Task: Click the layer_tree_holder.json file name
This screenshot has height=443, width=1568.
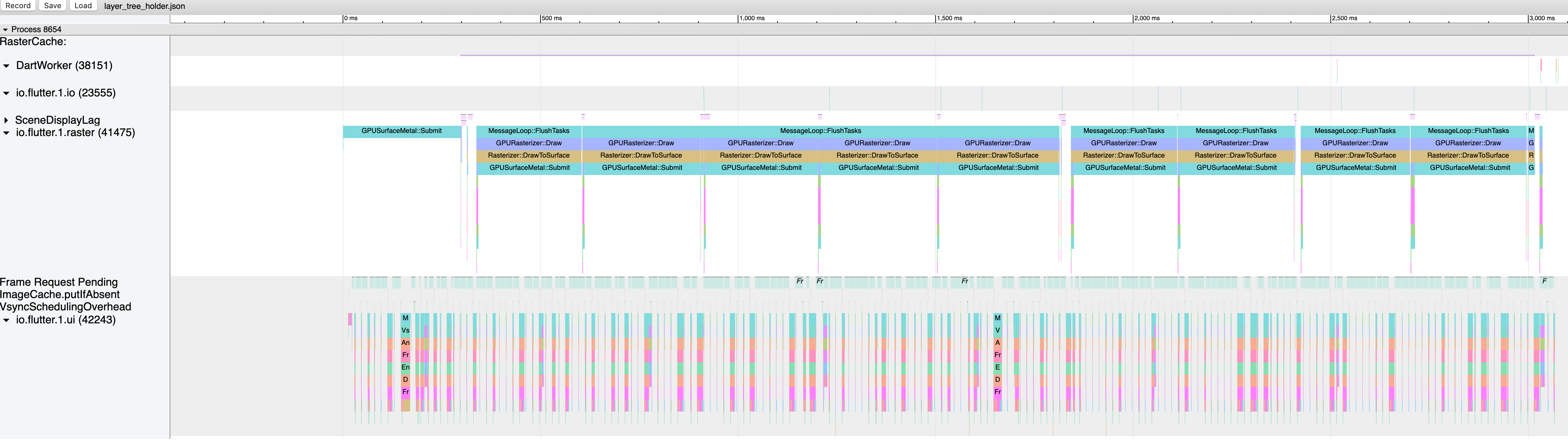Action: tap(144, 6)
